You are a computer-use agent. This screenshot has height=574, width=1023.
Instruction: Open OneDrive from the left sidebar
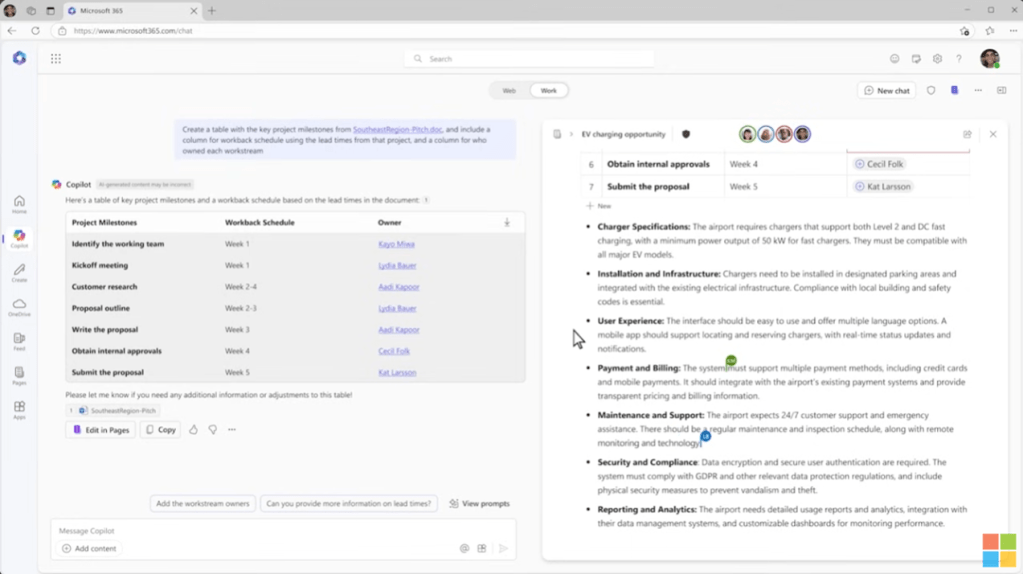click(x=19, y=307)
